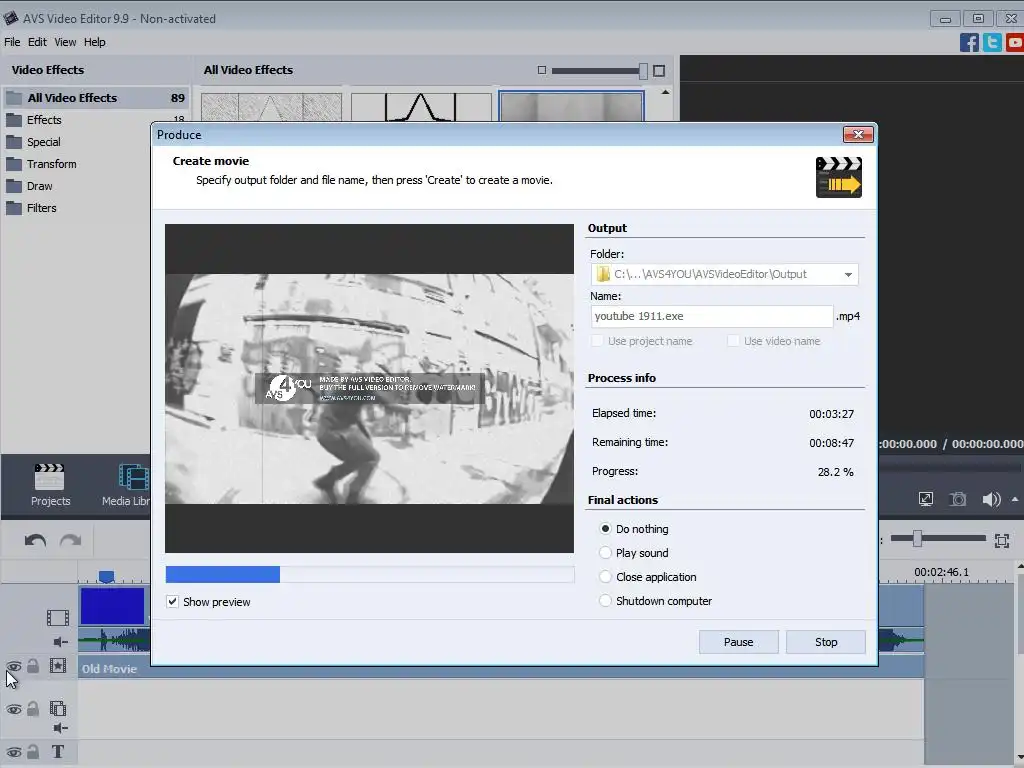Click the text track T icon

click(57, 752)
